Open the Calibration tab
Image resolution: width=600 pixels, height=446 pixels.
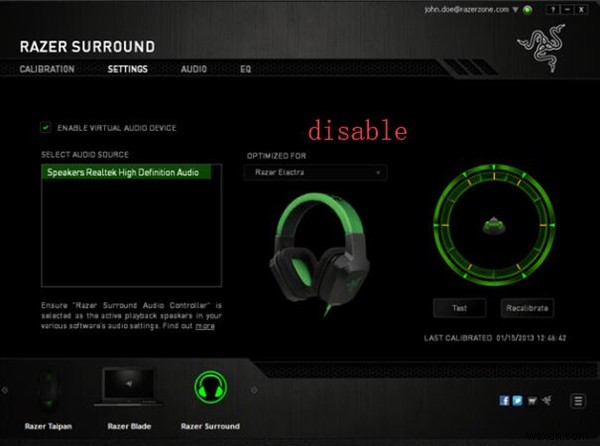(47, 69)
